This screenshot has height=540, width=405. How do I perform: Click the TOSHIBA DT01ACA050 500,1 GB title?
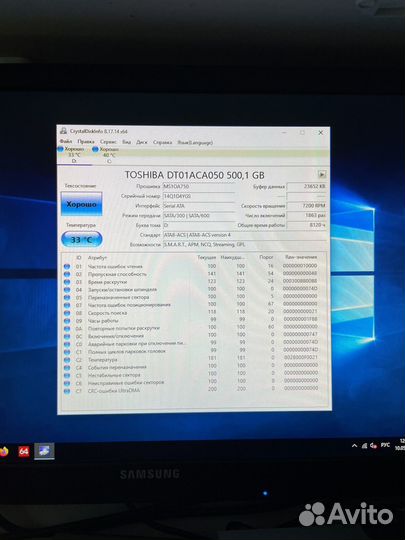pyautogui.click(x=195, y=175)
